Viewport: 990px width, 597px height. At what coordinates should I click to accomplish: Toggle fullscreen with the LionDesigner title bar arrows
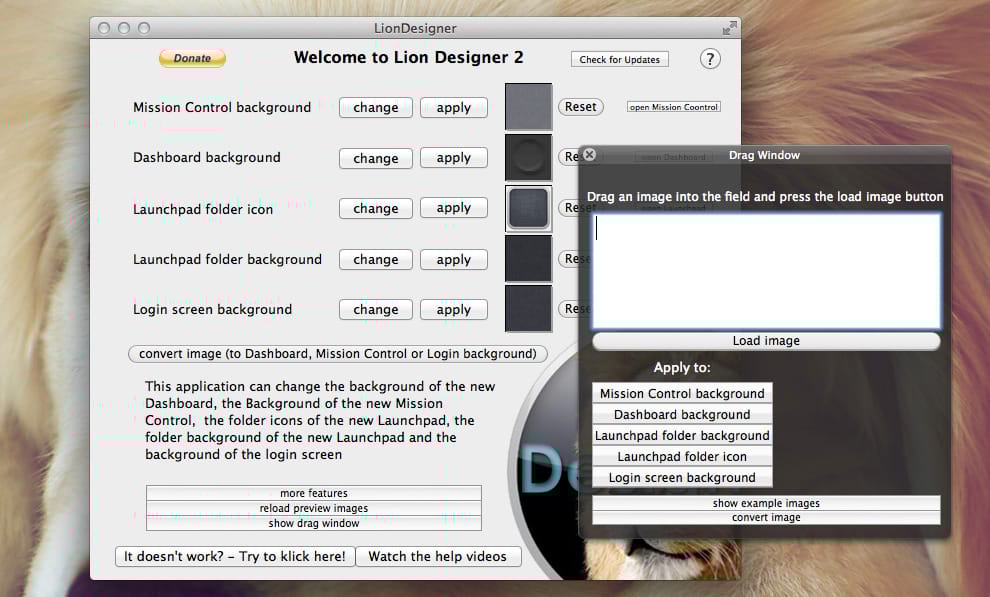(729, 28)
